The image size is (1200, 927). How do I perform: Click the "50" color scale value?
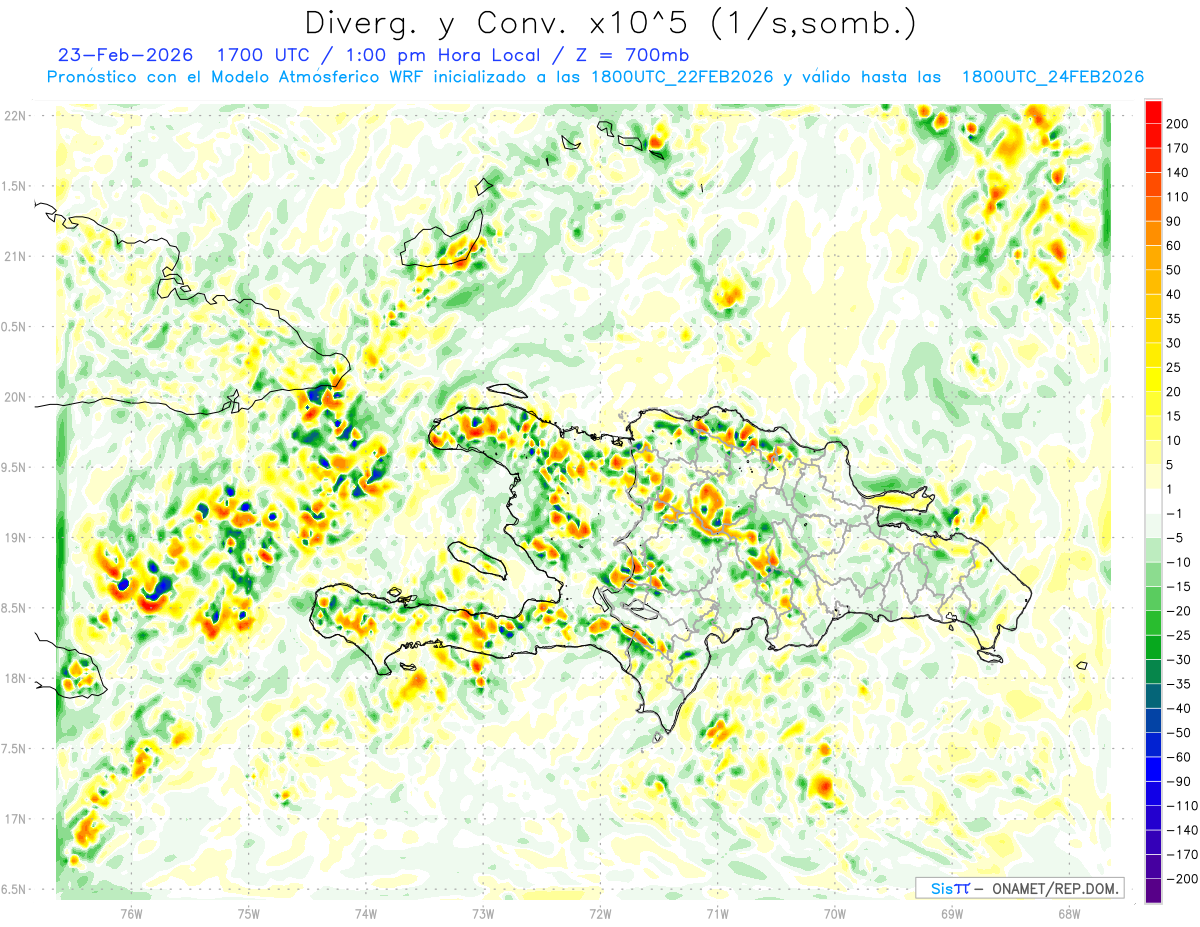pos(1175,270)
